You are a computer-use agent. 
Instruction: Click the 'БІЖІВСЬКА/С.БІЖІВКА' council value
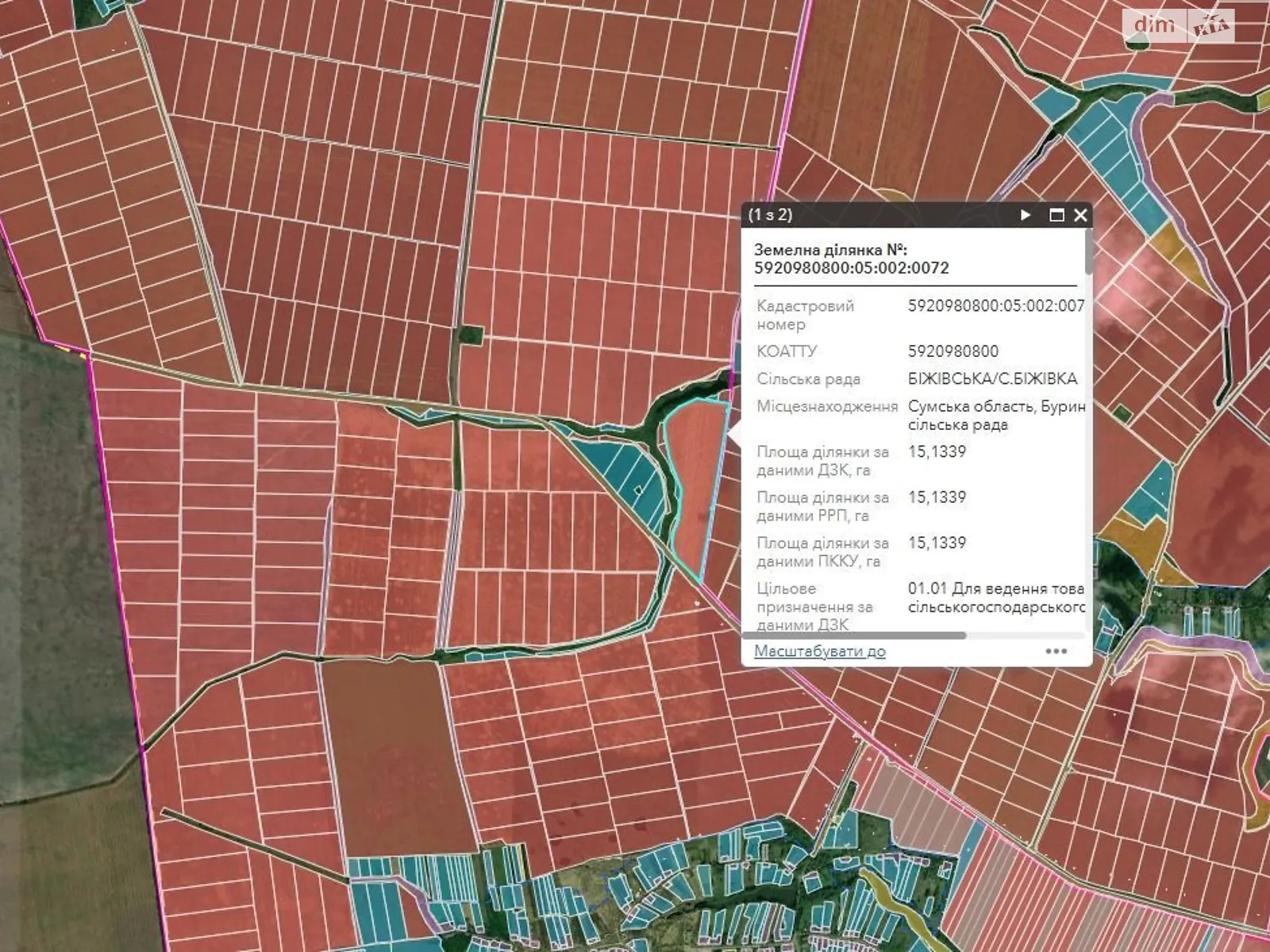992,379
